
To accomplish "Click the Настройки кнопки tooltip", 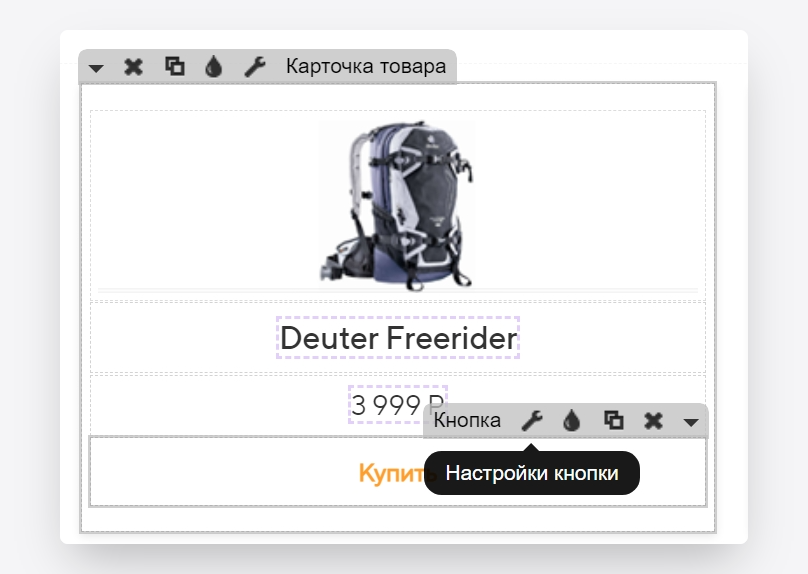I will coord(532,473).
